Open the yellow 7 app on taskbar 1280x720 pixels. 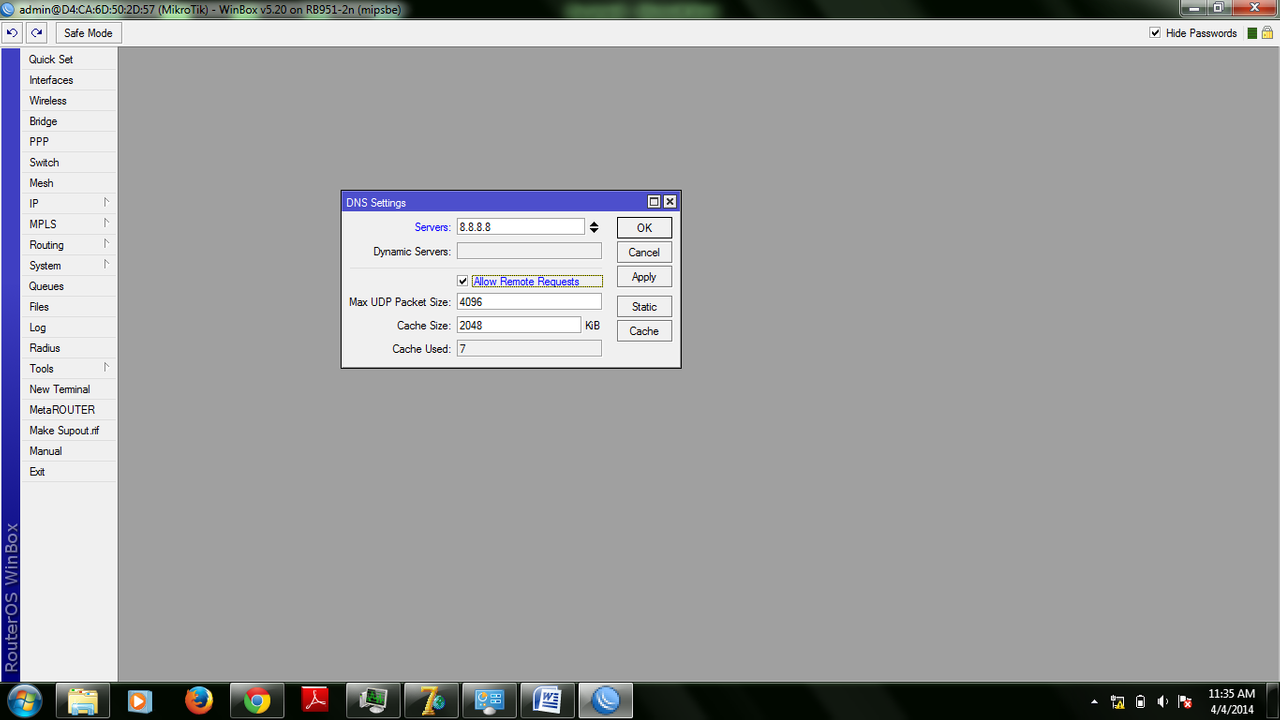pos(432,702)
